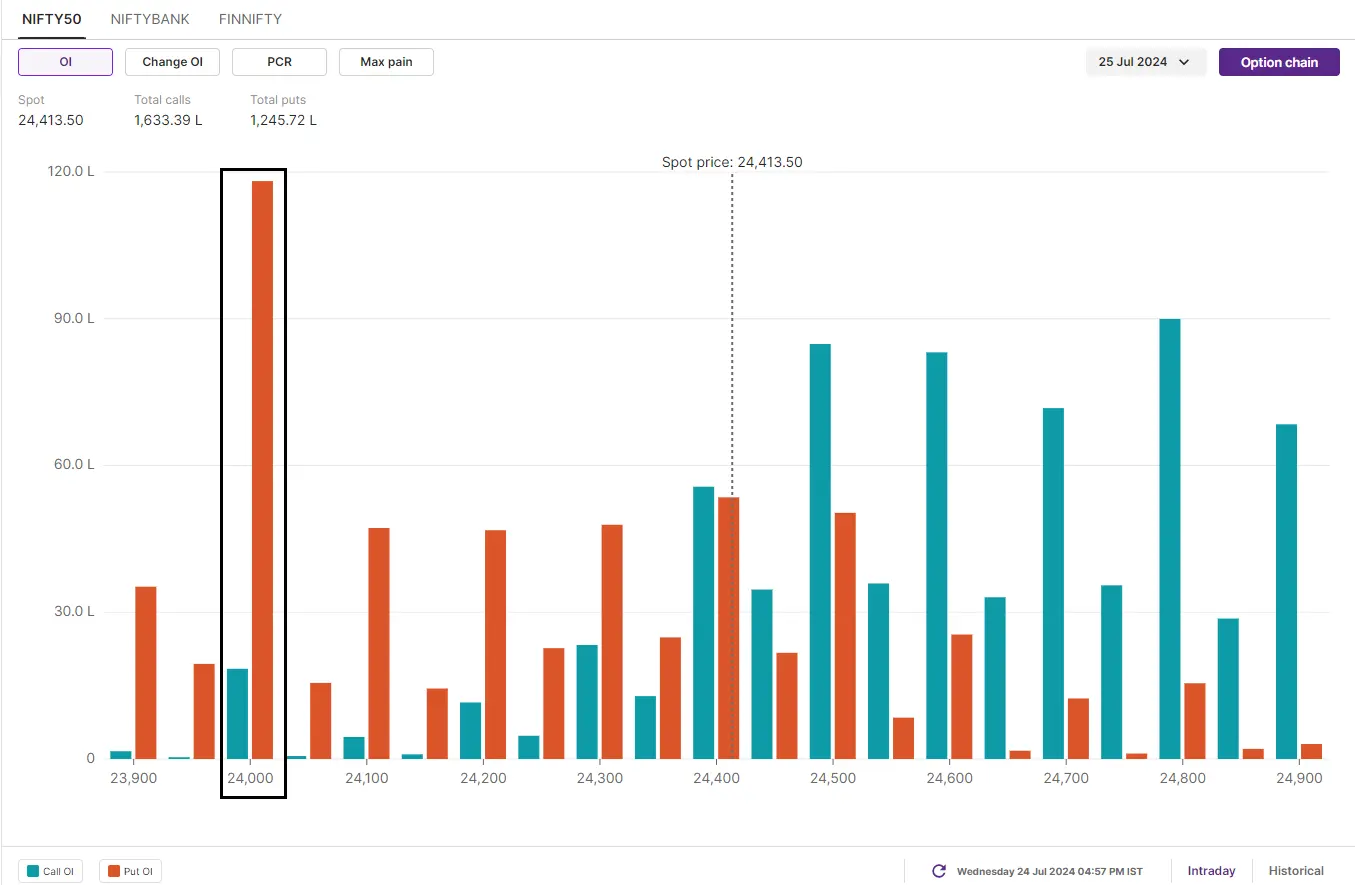Screen dimensions: 1355x885
Task: Click the Total puts value 1,245.72 L
Action: (x=284, y=120)
